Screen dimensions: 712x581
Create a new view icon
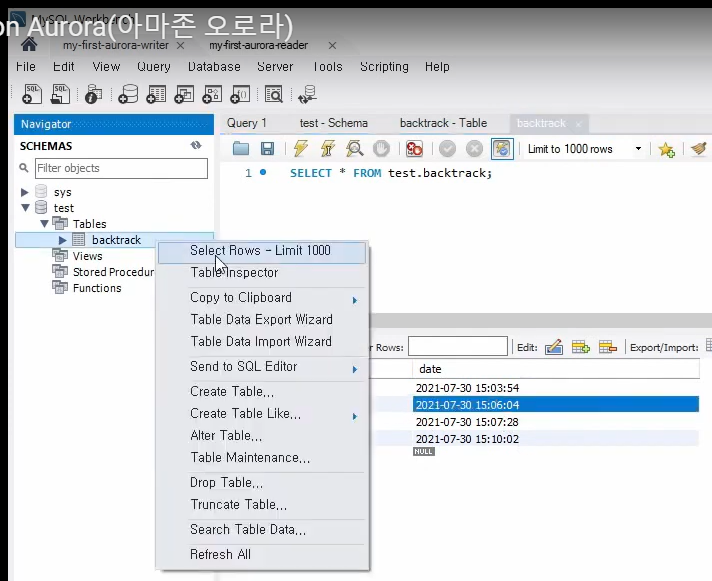pyautogui.click(x=184, y=94)
